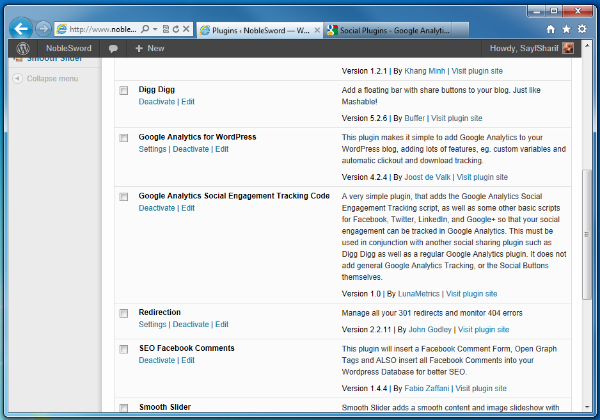This screenshot has width=600, height=420.
Task: Check Google Analytics for WordPress checkbox
Action: click(x=124, y=138)
